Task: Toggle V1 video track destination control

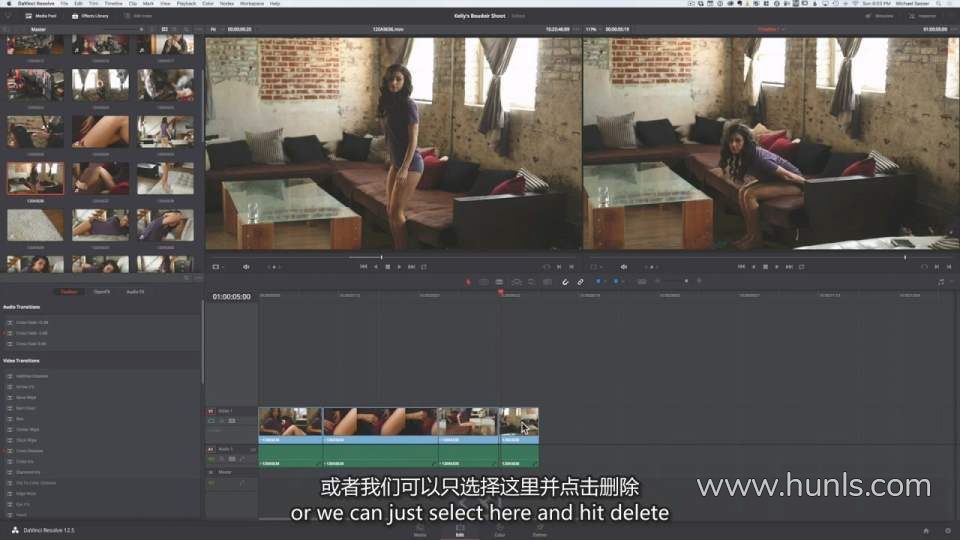Action: coord(211,411)
